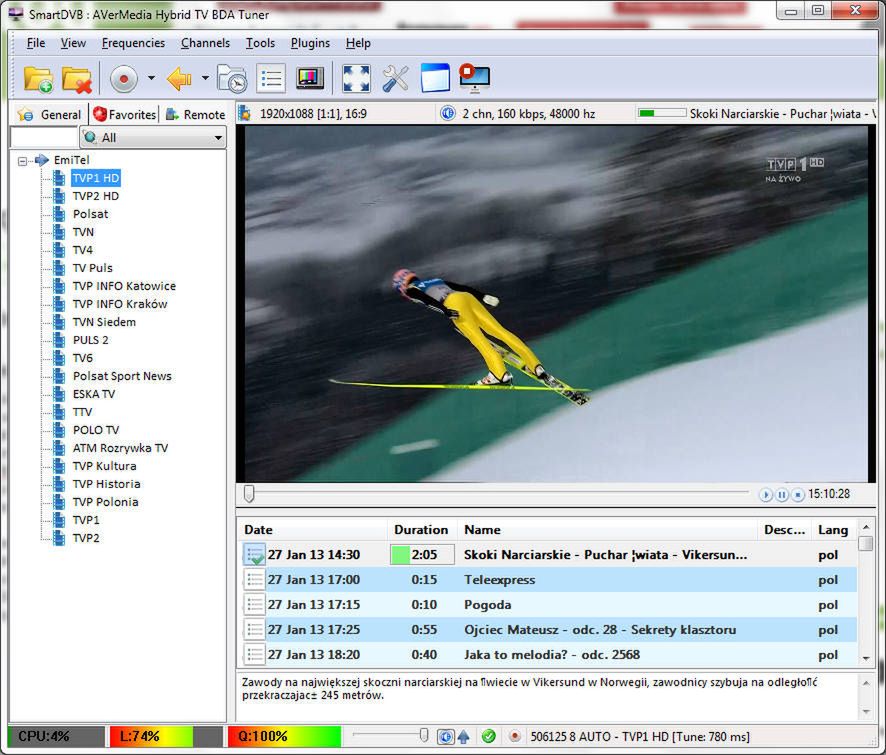Open the Tools menu

(x=260, y=43)
